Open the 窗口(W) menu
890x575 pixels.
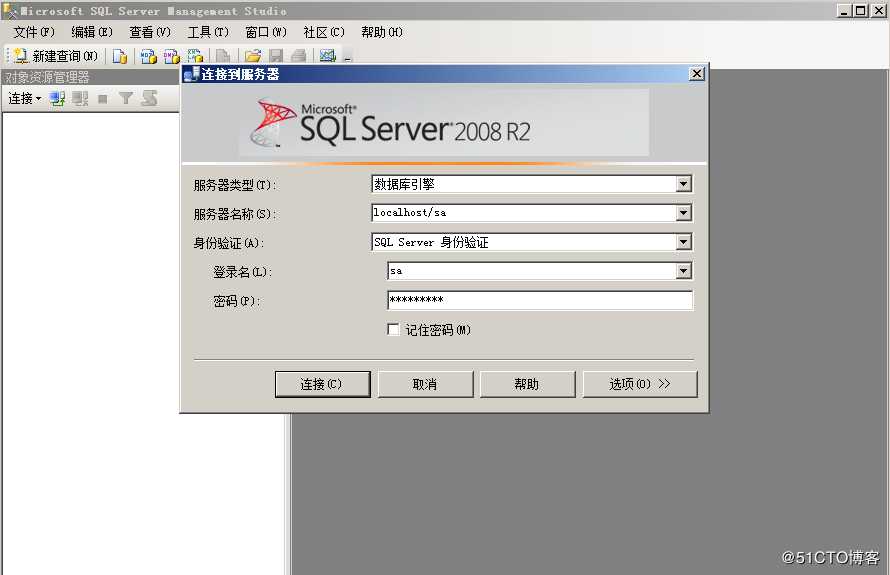tap(266, 32)
